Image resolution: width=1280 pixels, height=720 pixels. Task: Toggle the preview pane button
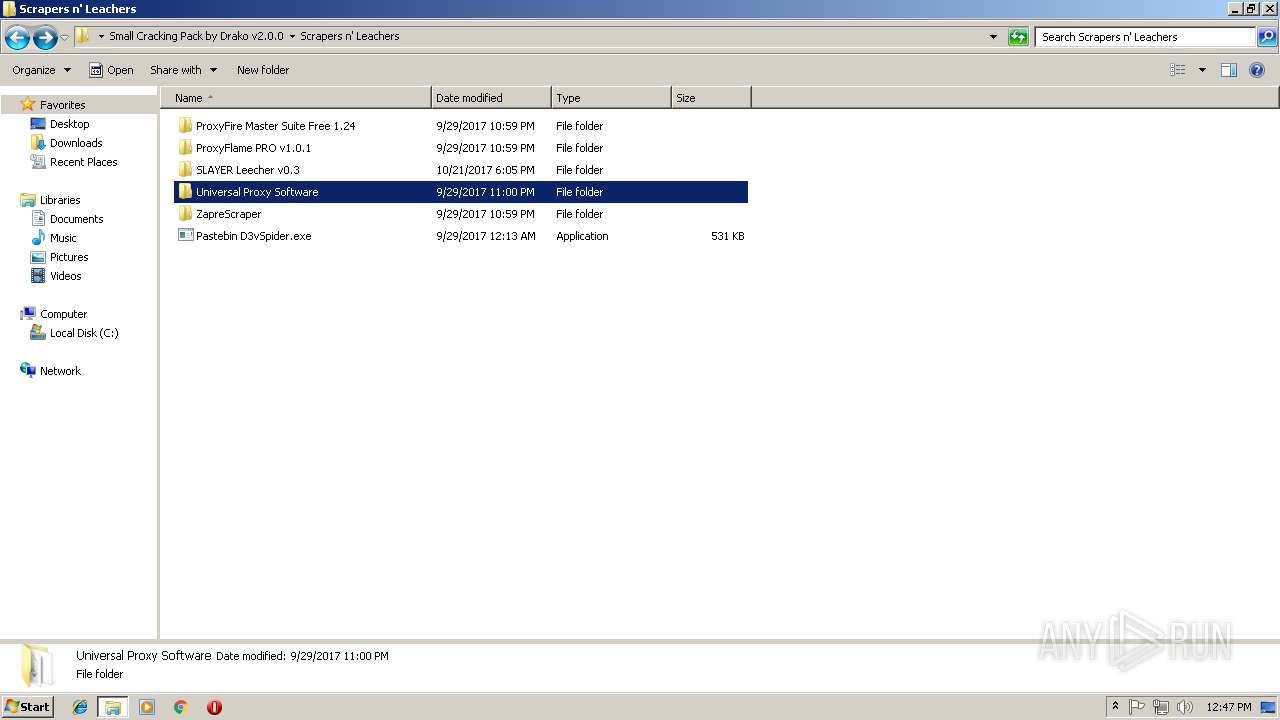click(x=1229, y=70)
